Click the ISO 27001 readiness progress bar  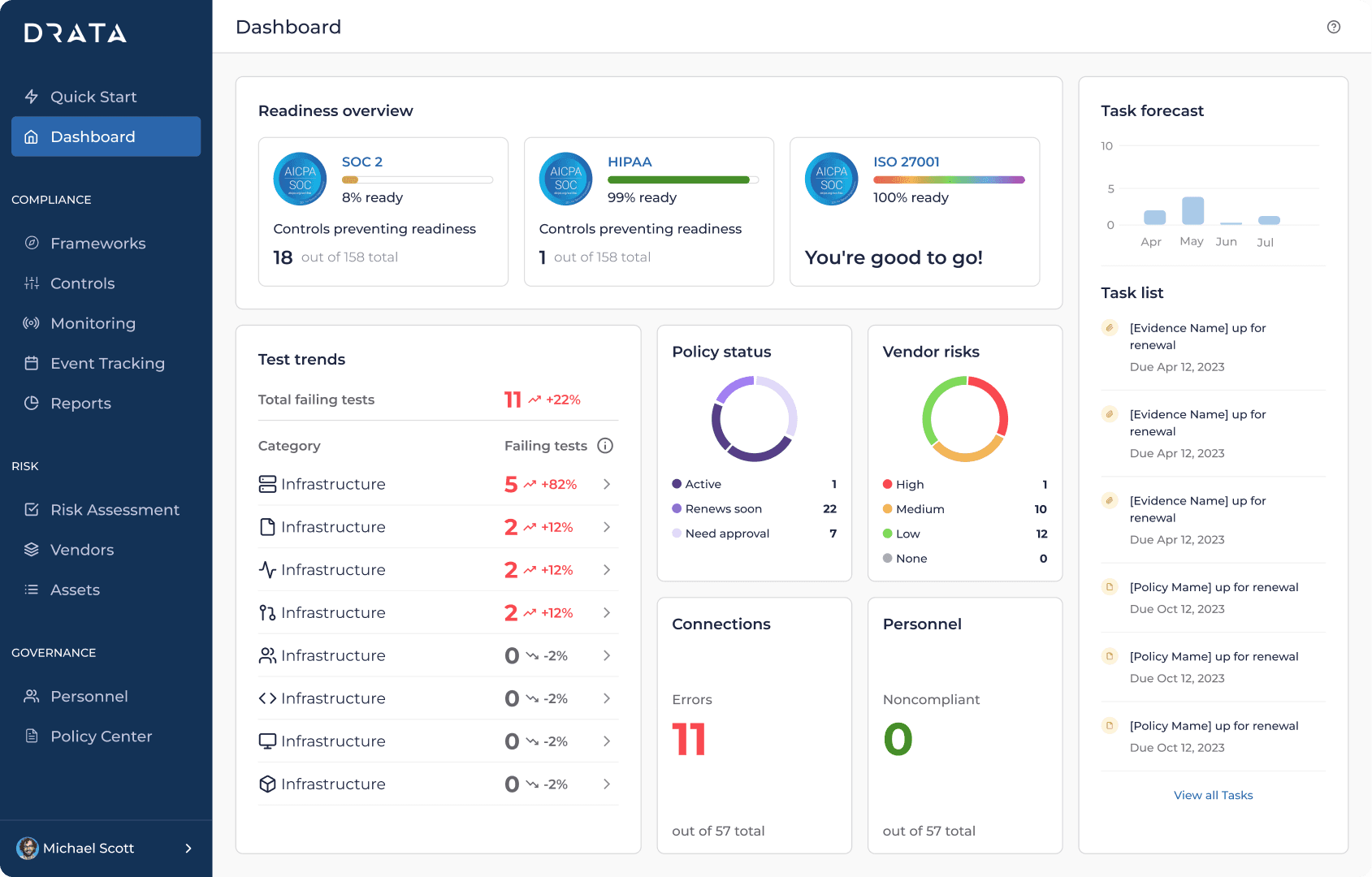point(949,179)
